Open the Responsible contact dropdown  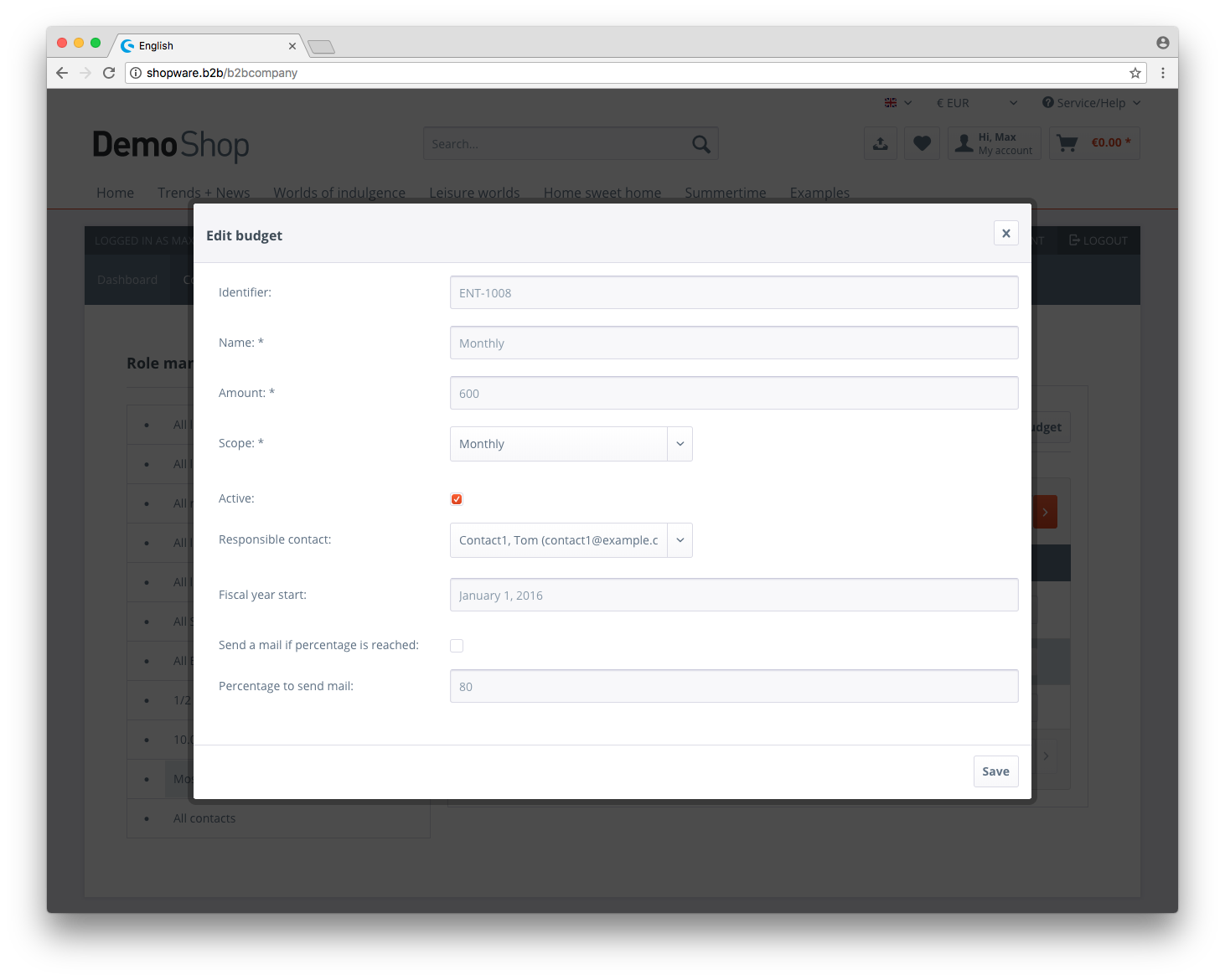(x=571, y=540)
